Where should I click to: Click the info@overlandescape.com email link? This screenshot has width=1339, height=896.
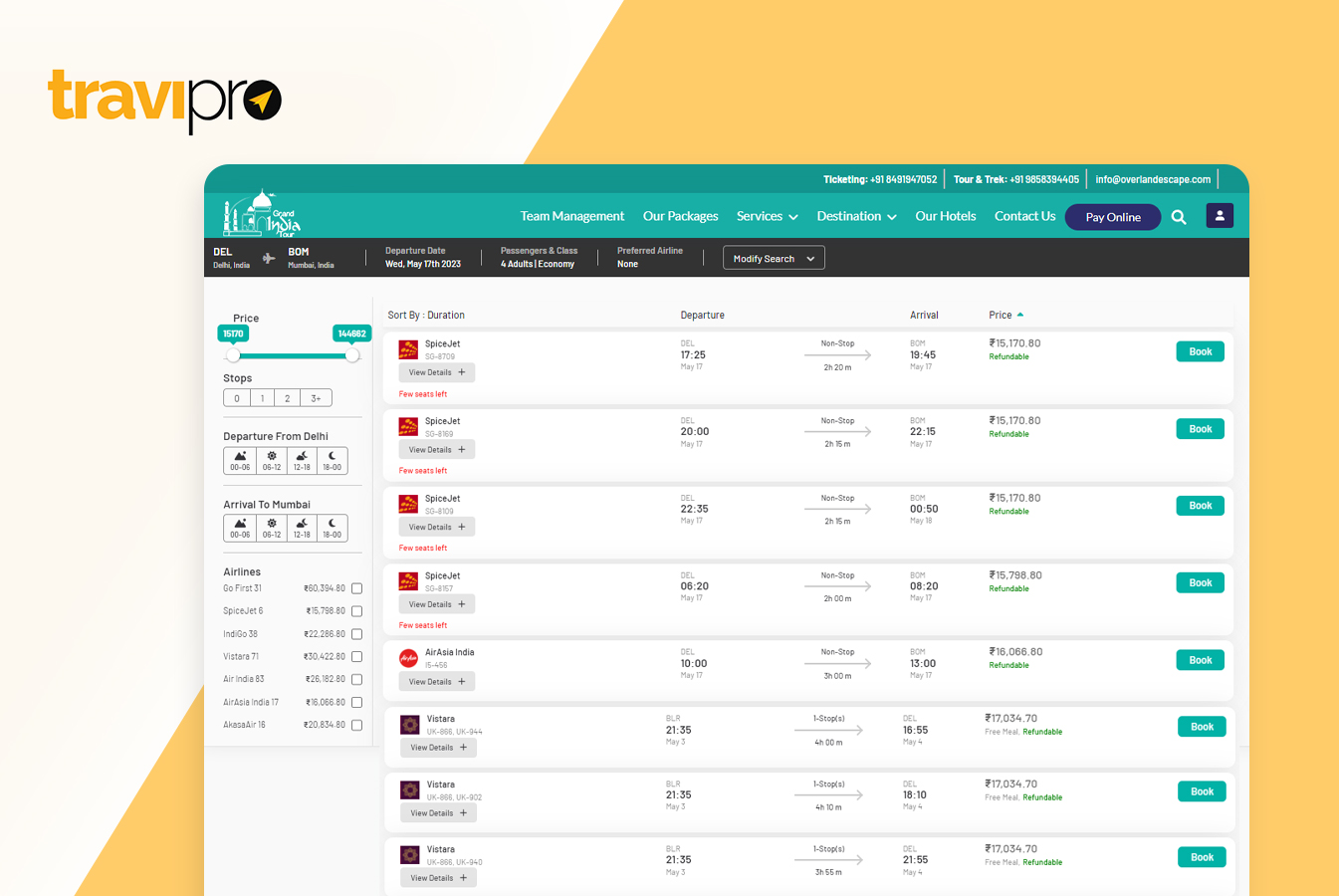coord(1153,179)
